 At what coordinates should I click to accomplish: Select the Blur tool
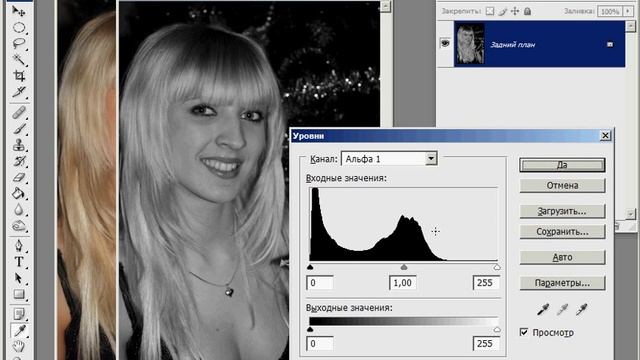click(19, 210)
